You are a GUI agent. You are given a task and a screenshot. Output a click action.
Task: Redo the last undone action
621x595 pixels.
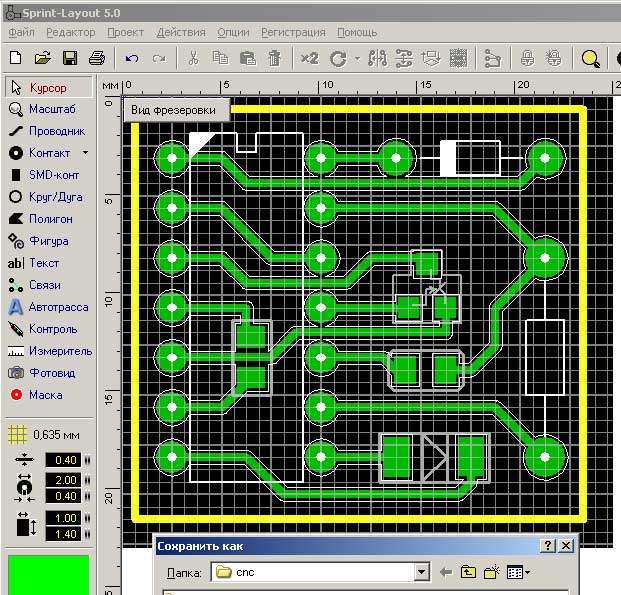(159, 59)
